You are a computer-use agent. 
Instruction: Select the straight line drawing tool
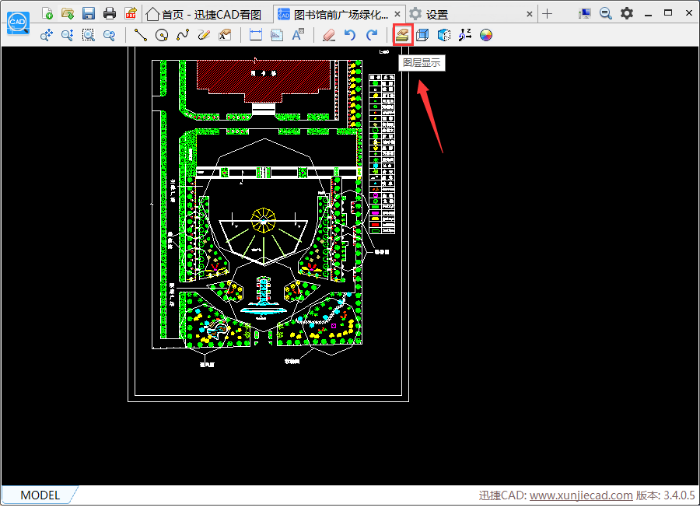point(140,35)
